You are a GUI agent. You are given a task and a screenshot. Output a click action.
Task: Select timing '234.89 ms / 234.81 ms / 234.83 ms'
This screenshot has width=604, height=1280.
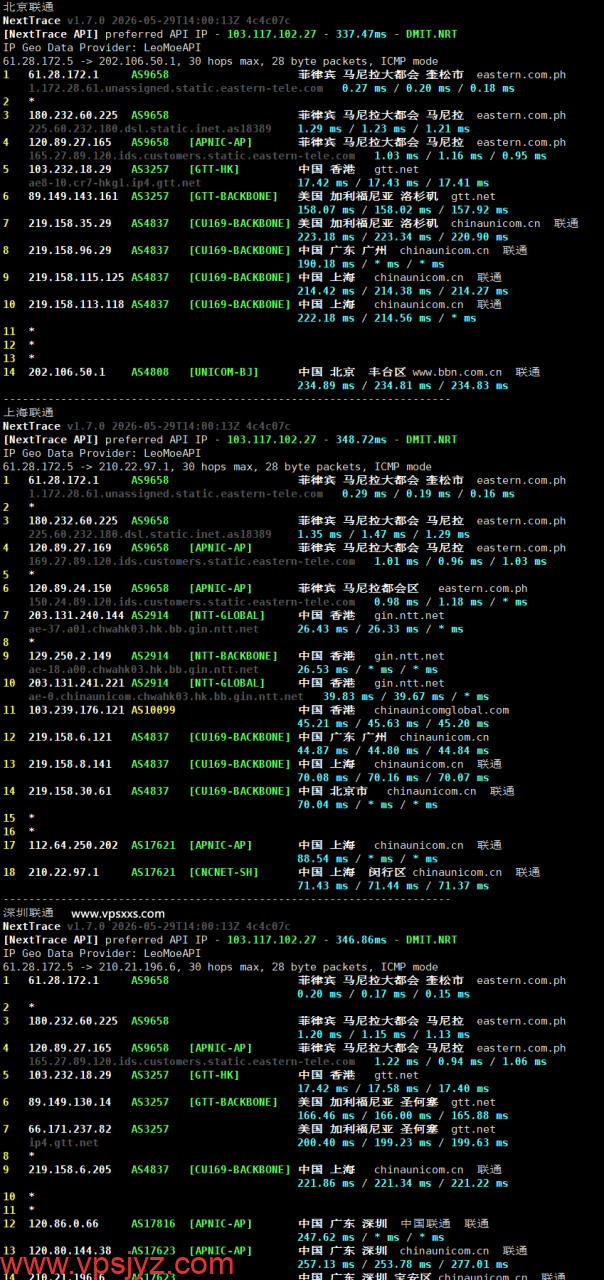(x=403, y=385)
